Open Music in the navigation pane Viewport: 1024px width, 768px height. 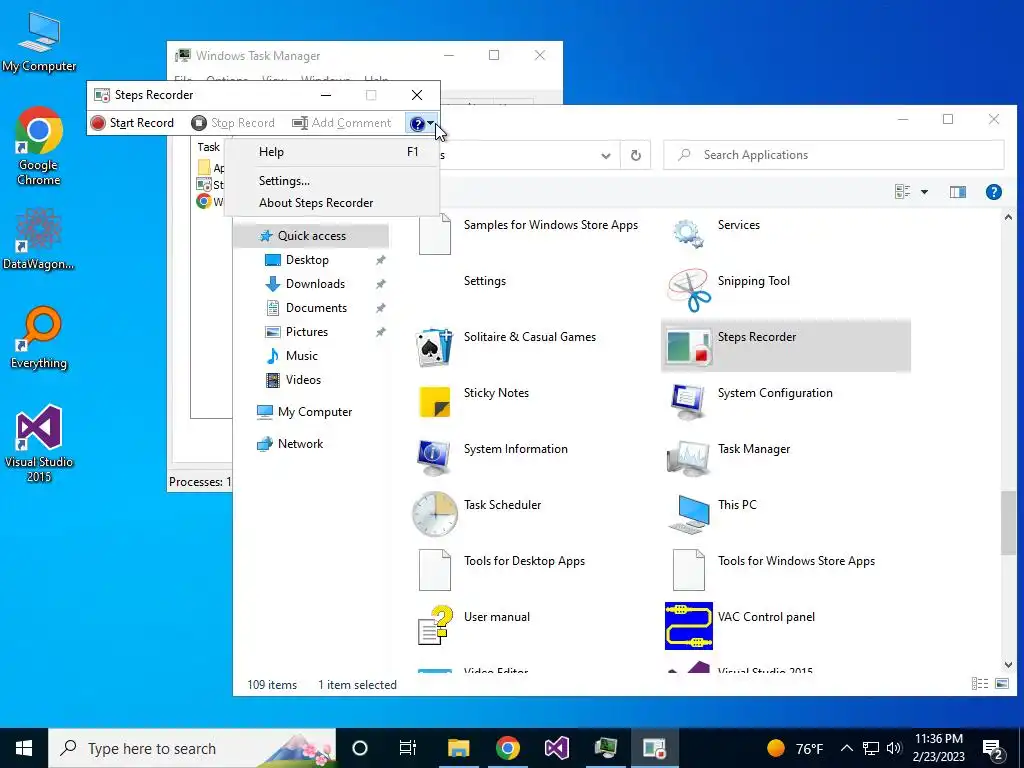point(301,356)
